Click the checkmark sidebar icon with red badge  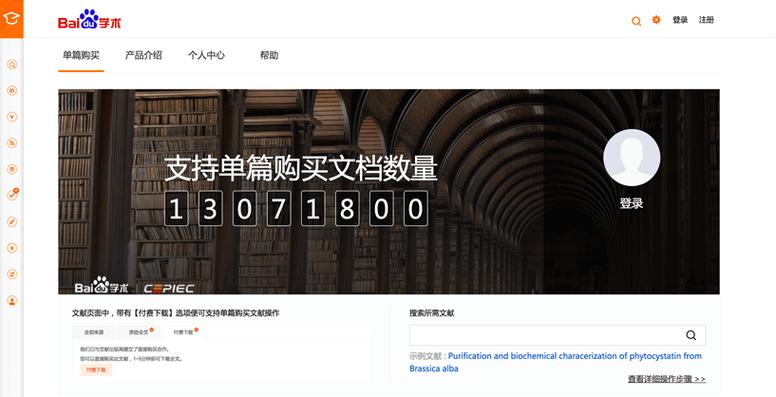coord(12,195)
